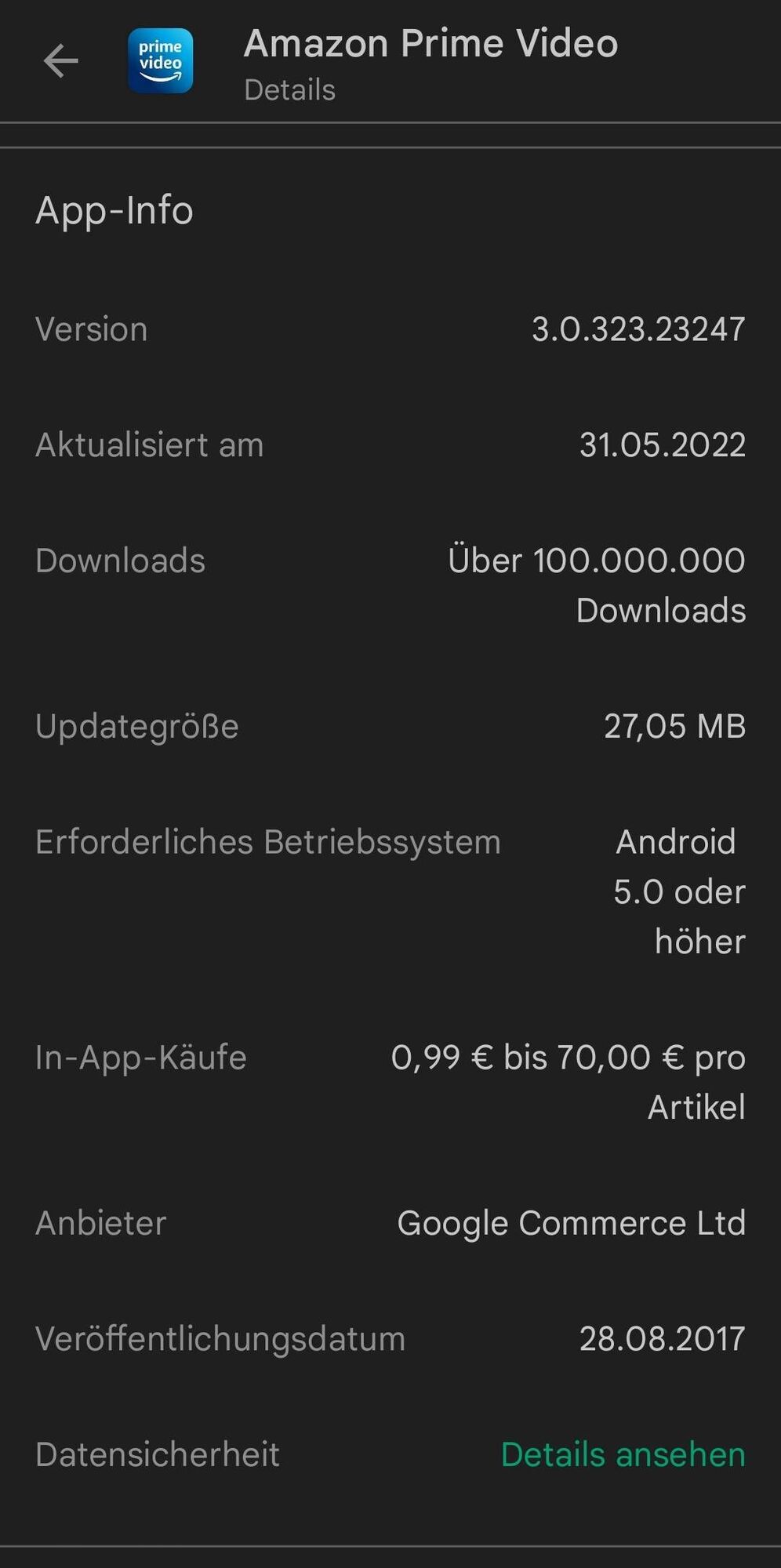Select the 27,05 MB size value

point(674,726)
